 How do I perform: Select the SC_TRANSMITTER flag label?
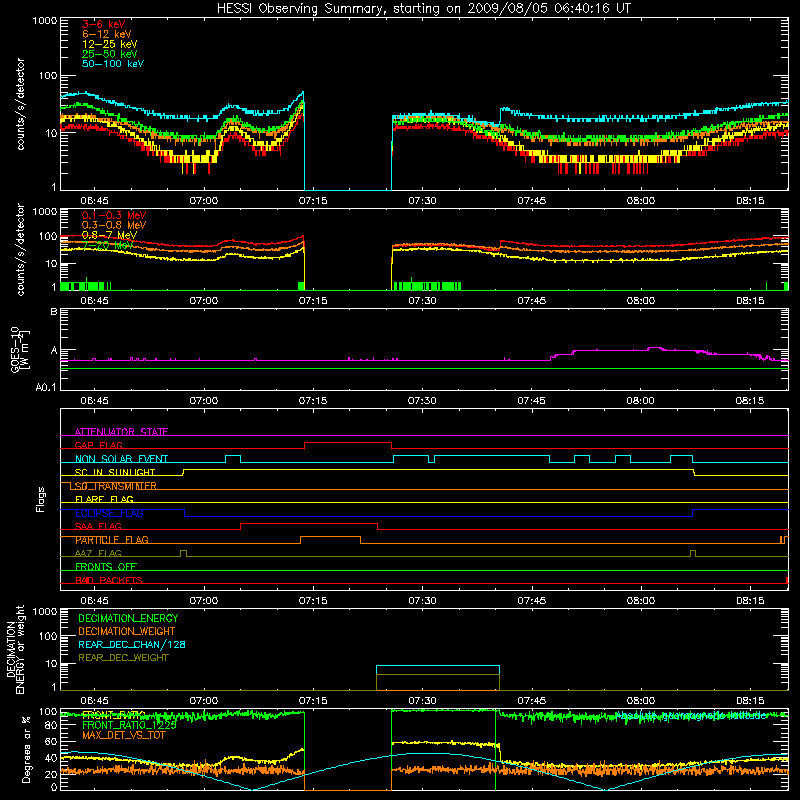coord(116,486)
